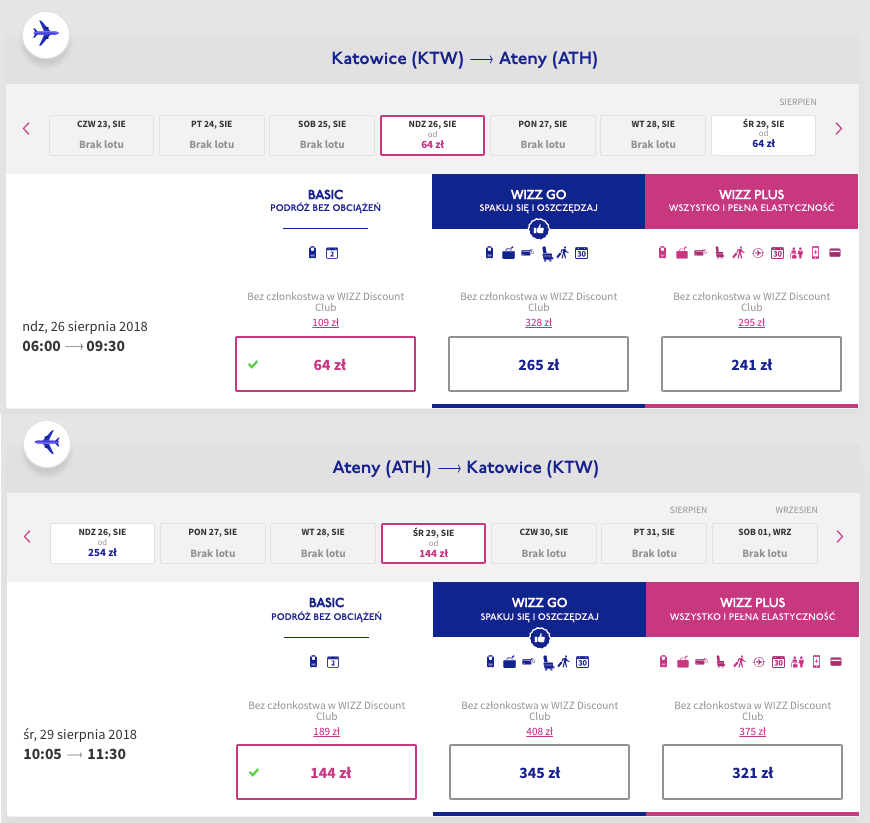Click the thumbs-up icon on return WIZZ GO

point(539,638)
